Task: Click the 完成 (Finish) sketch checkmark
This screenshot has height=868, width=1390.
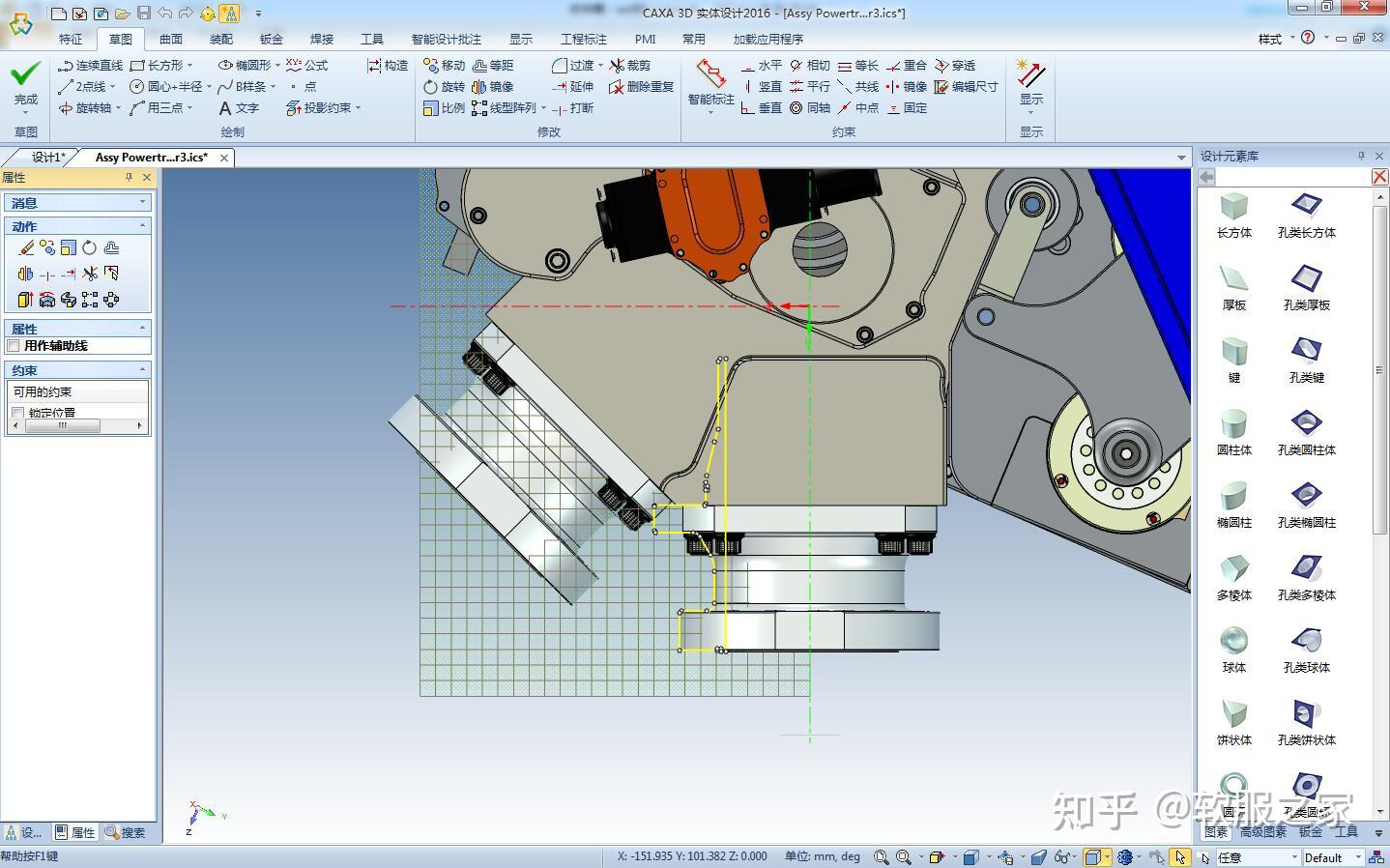Action: tap(26, 84)
